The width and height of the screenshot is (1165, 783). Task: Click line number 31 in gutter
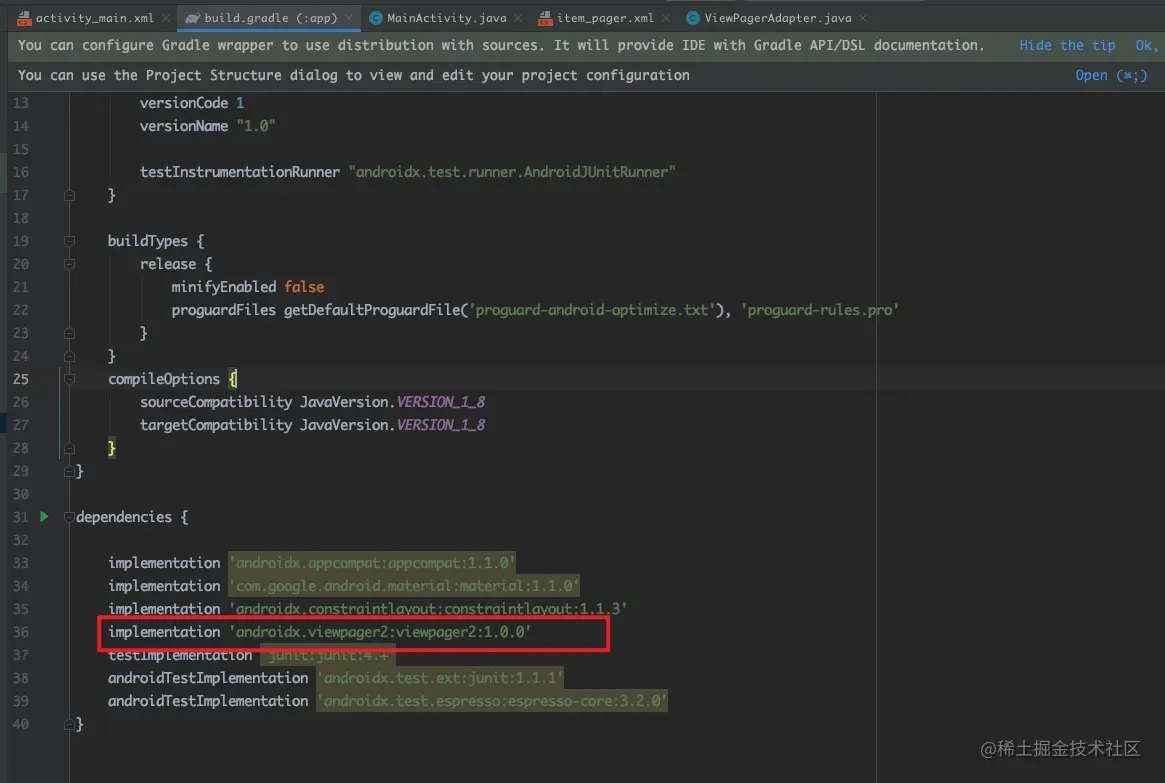(x=21, y=517)
